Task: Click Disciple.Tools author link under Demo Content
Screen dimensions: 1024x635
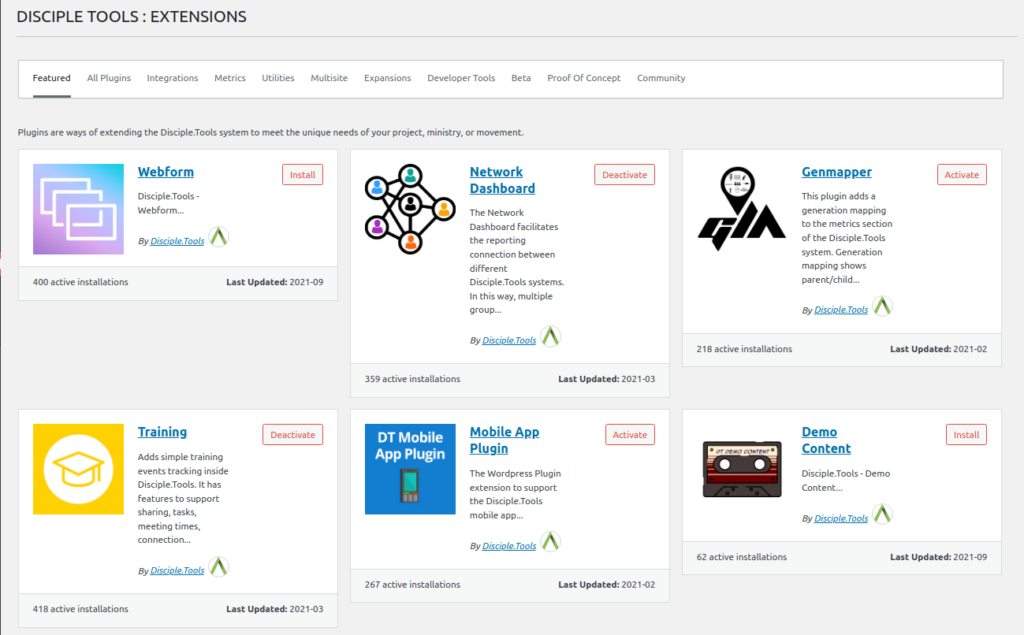Action: (x=841, y=518)
